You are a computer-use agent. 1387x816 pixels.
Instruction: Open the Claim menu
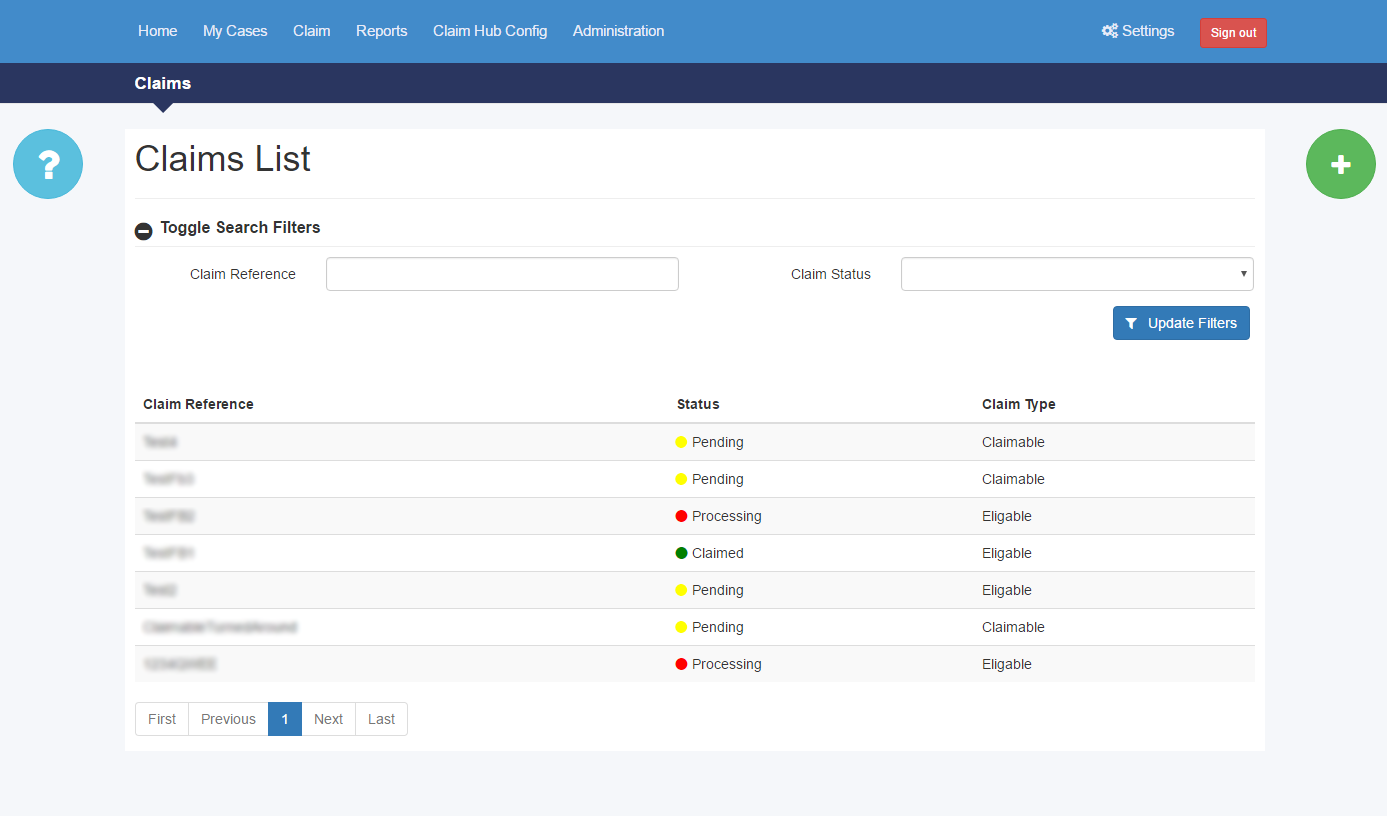click(312, 31)
